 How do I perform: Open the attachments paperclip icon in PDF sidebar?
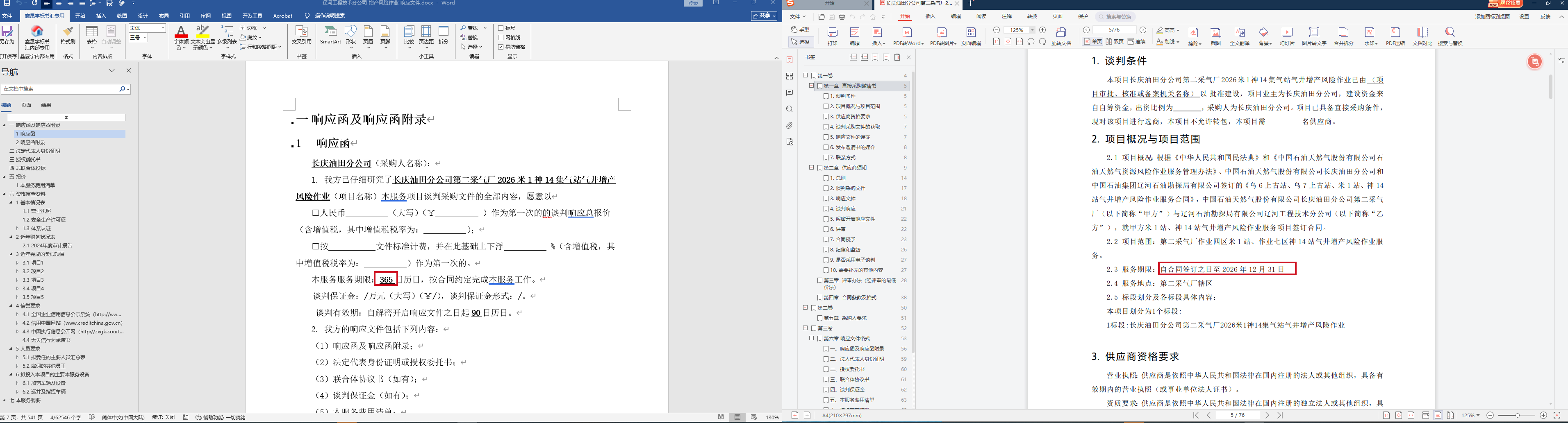[790, 125]
